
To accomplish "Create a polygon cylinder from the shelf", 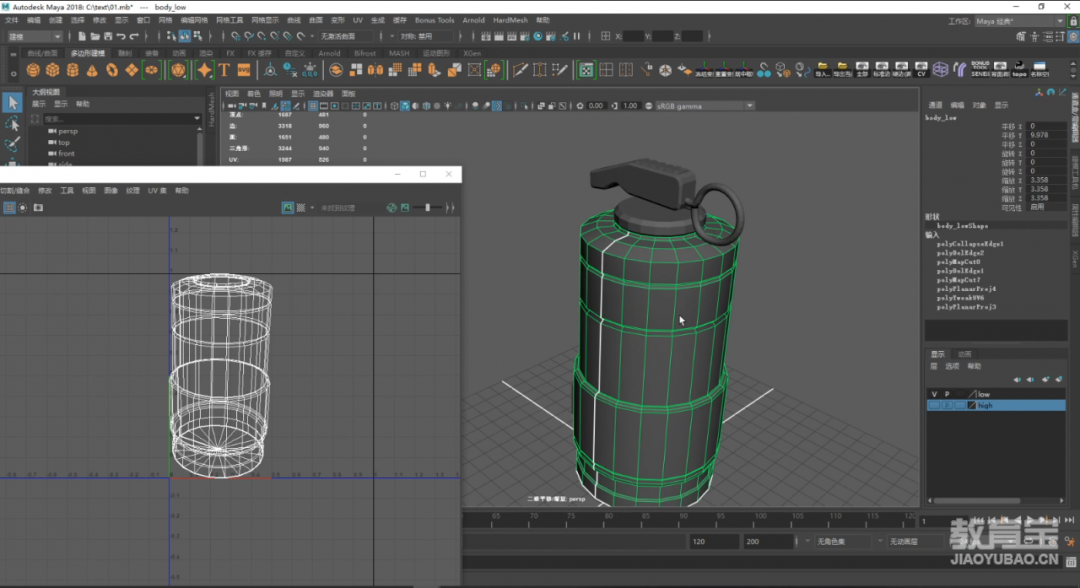I will pos(72,70).
